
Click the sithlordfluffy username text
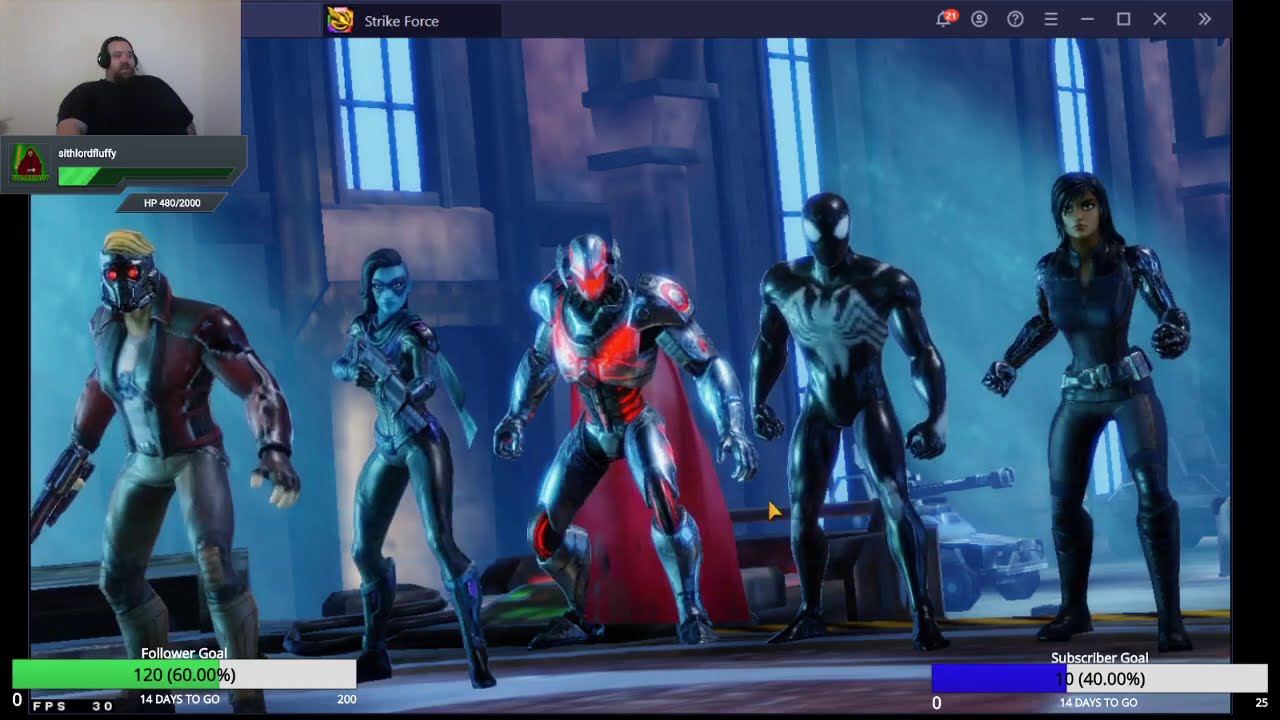pos(87,153)
